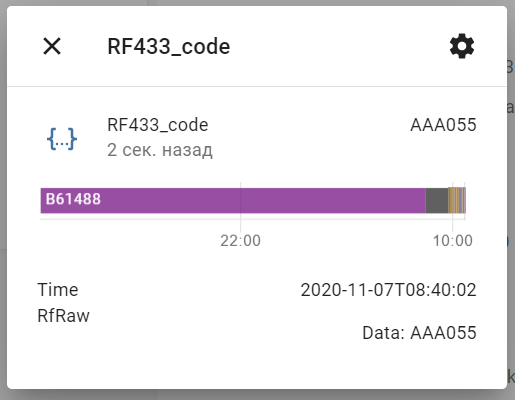Click the 22:00 time axis label
515x400 pixels.
click(x=240, y=241)
